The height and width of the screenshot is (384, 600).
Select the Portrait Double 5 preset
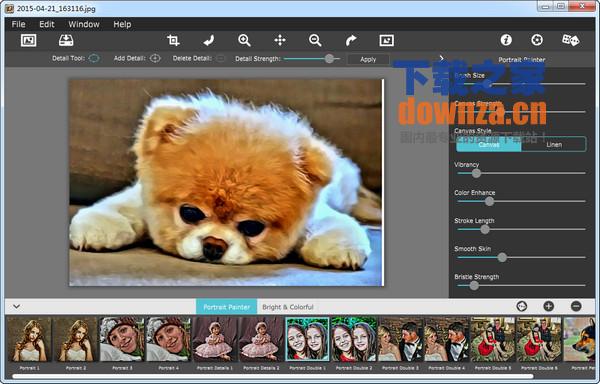[x=492, y=339]
